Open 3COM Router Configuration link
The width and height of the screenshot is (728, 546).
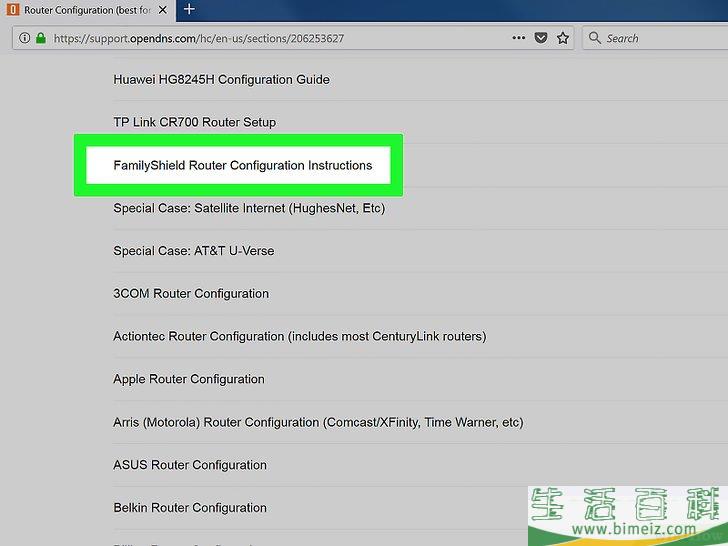point(191,293)
